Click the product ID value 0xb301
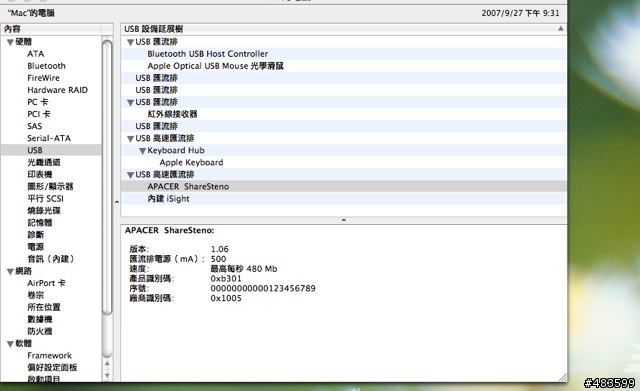This screenshot has height=391, width=640. [x=226, y=279]
